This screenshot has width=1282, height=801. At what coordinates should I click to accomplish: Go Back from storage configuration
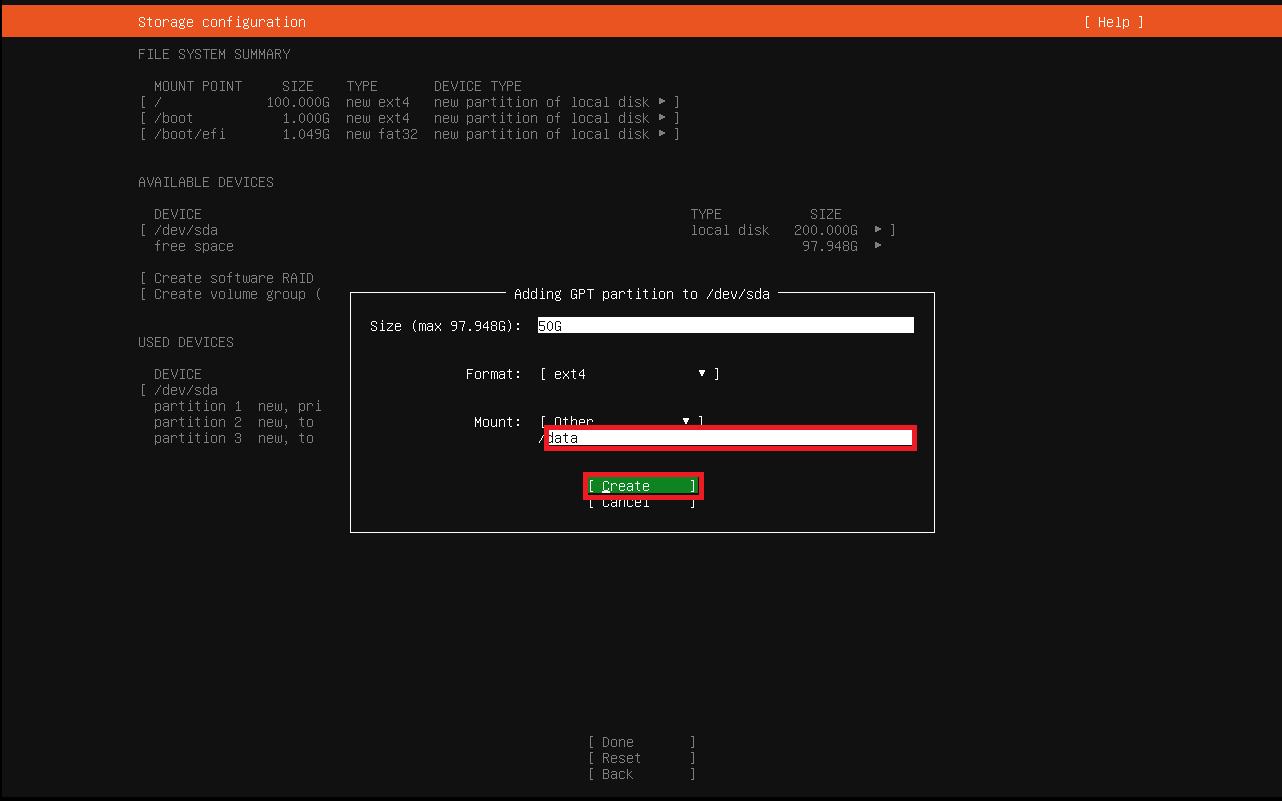[642, 774]
